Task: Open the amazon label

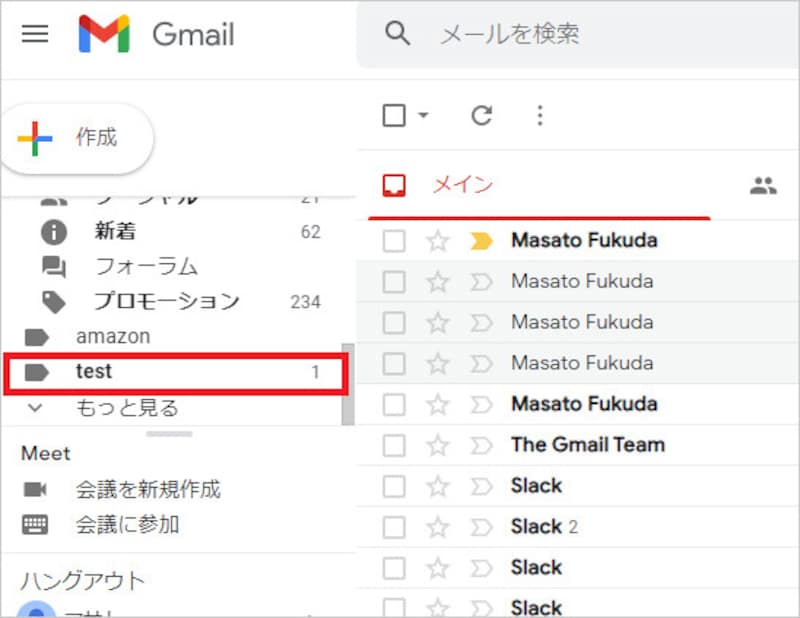Action: pyautogui.click(x=112, y=336)
